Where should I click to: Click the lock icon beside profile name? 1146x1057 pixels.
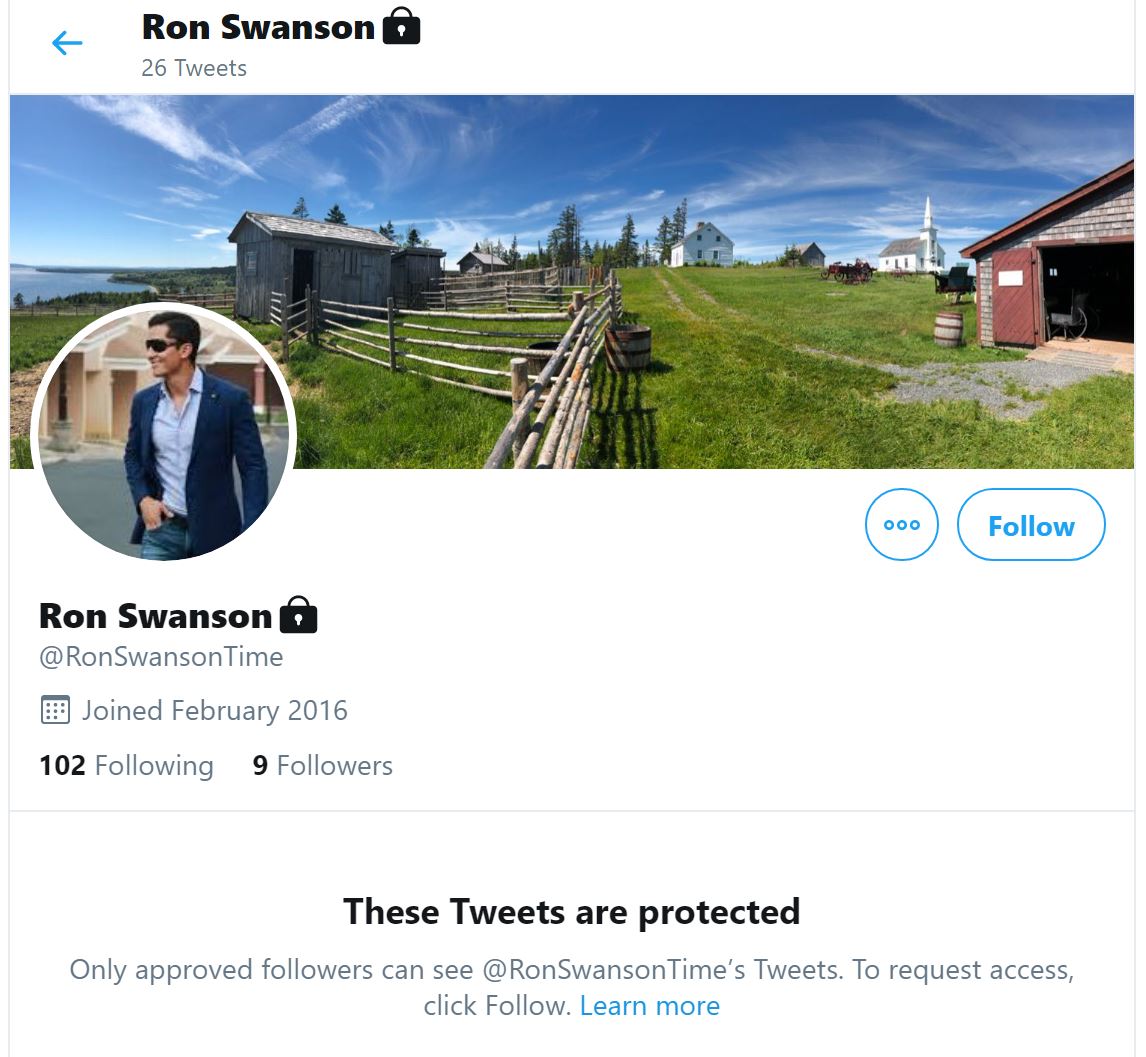298,616
